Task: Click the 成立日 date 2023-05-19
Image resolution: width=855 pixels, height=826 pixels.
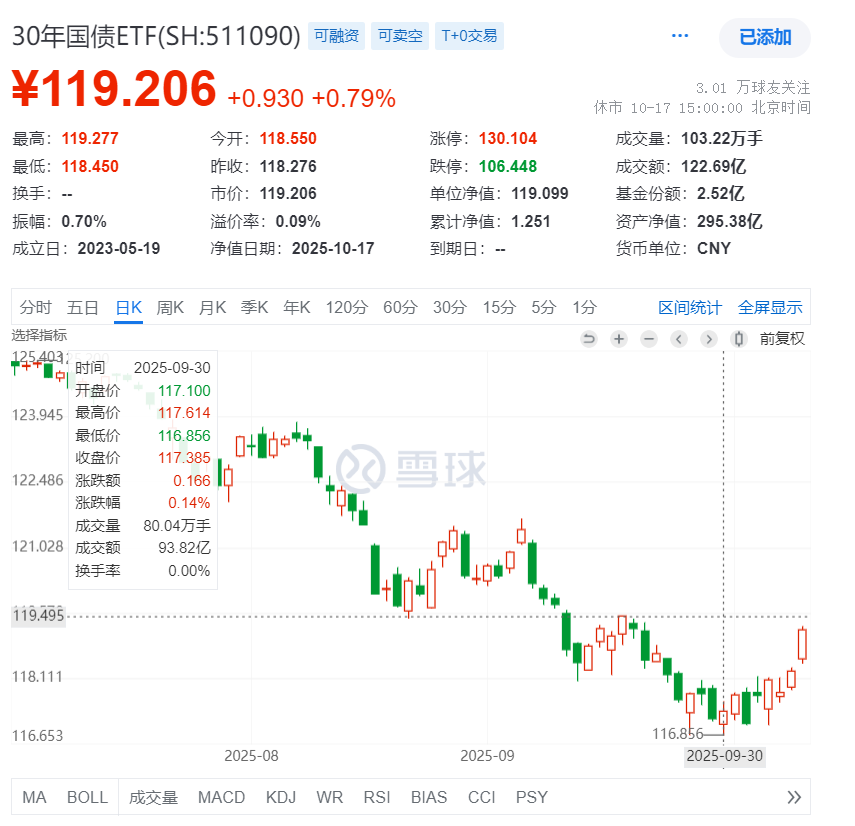Action: 119,249
